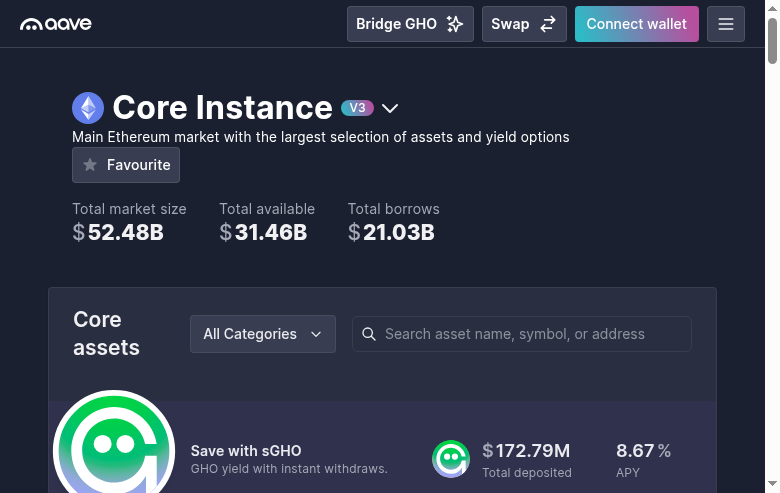Click the swap arrows icon

coord(548,24)
